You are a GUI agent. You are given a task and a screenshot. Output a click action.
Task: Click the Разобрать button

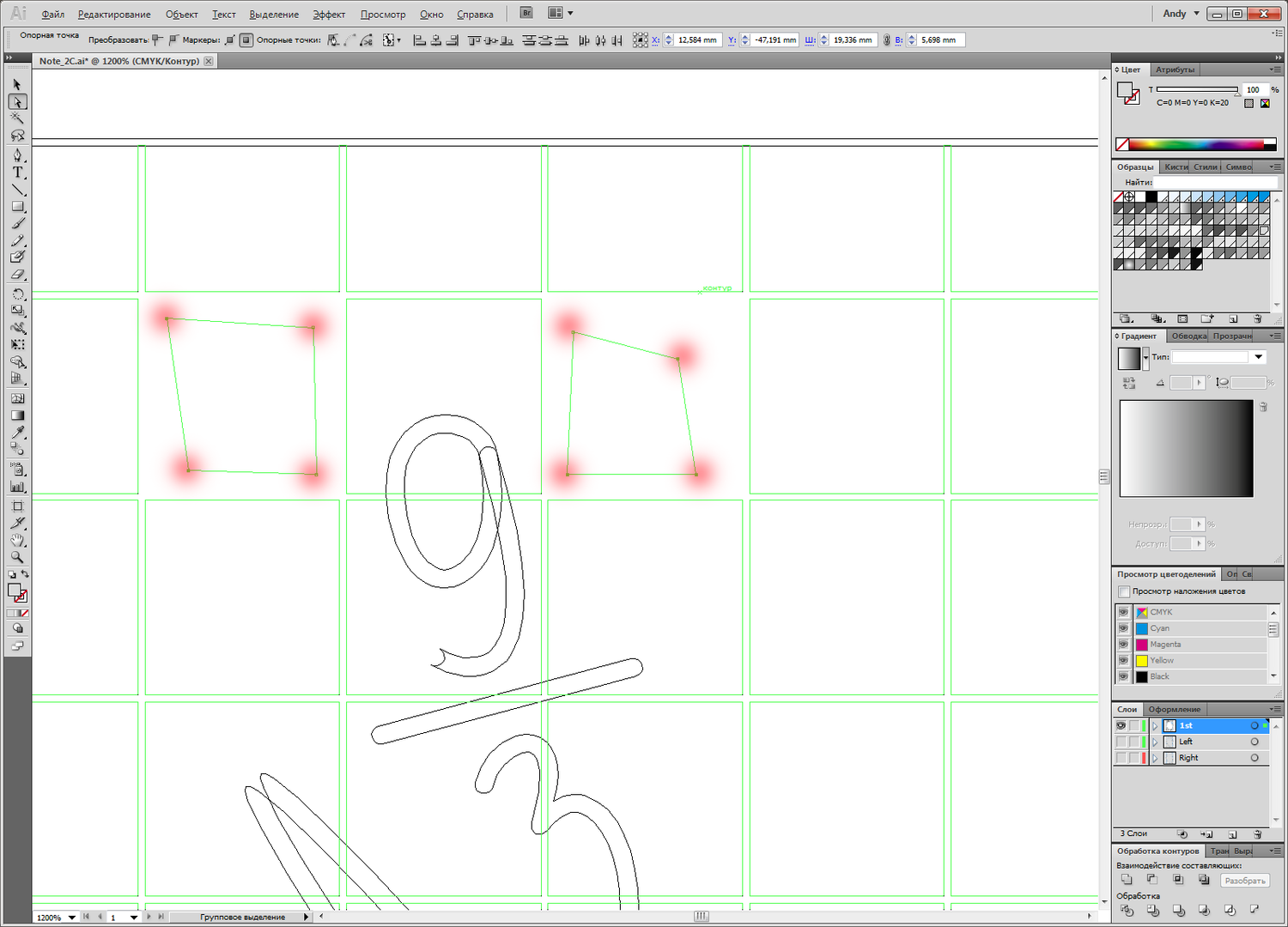click(x=1245, y=881)
